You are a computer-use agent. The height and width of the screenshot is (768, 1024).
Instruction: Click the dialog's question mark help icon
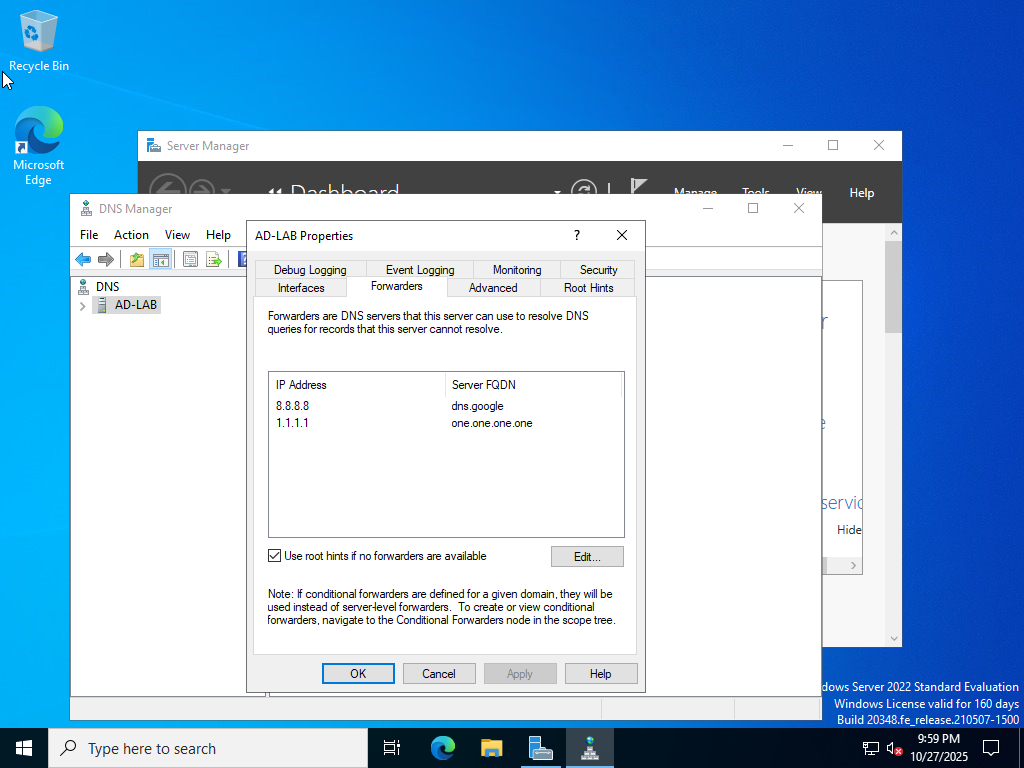[x=576, y=236]
